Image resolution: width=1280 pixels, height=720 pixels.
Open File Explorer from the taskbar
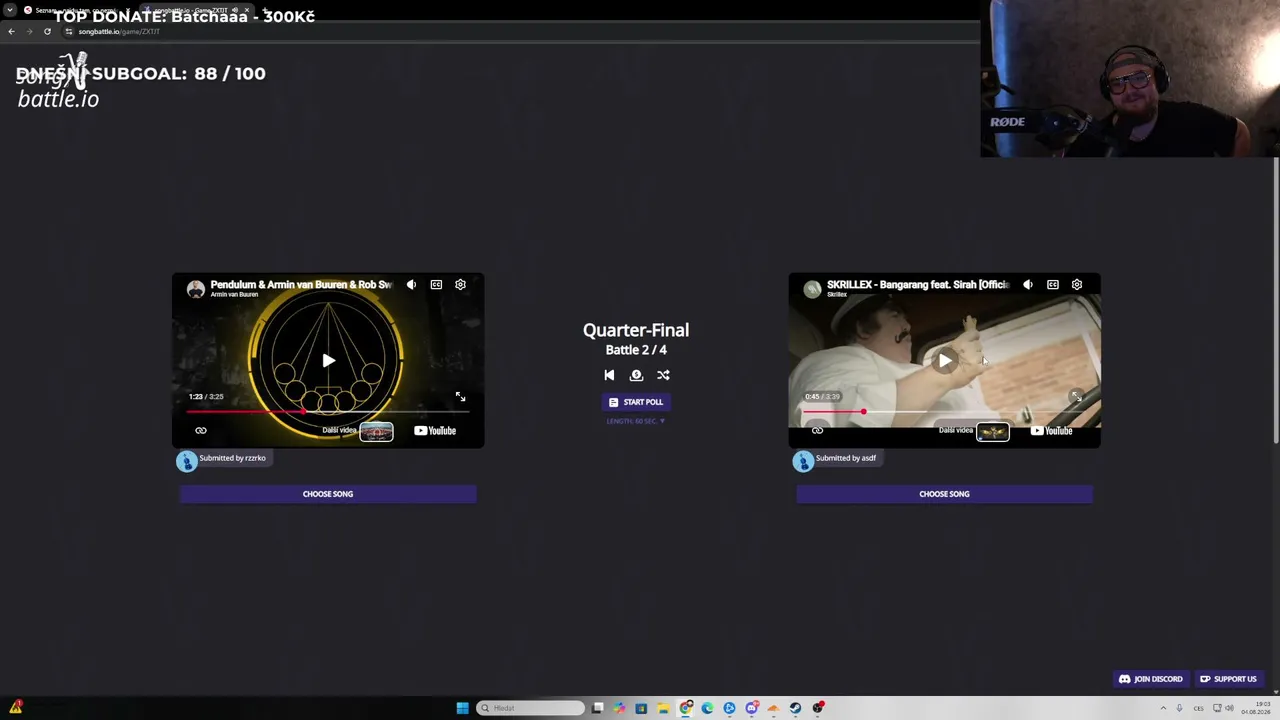point(663,708)
